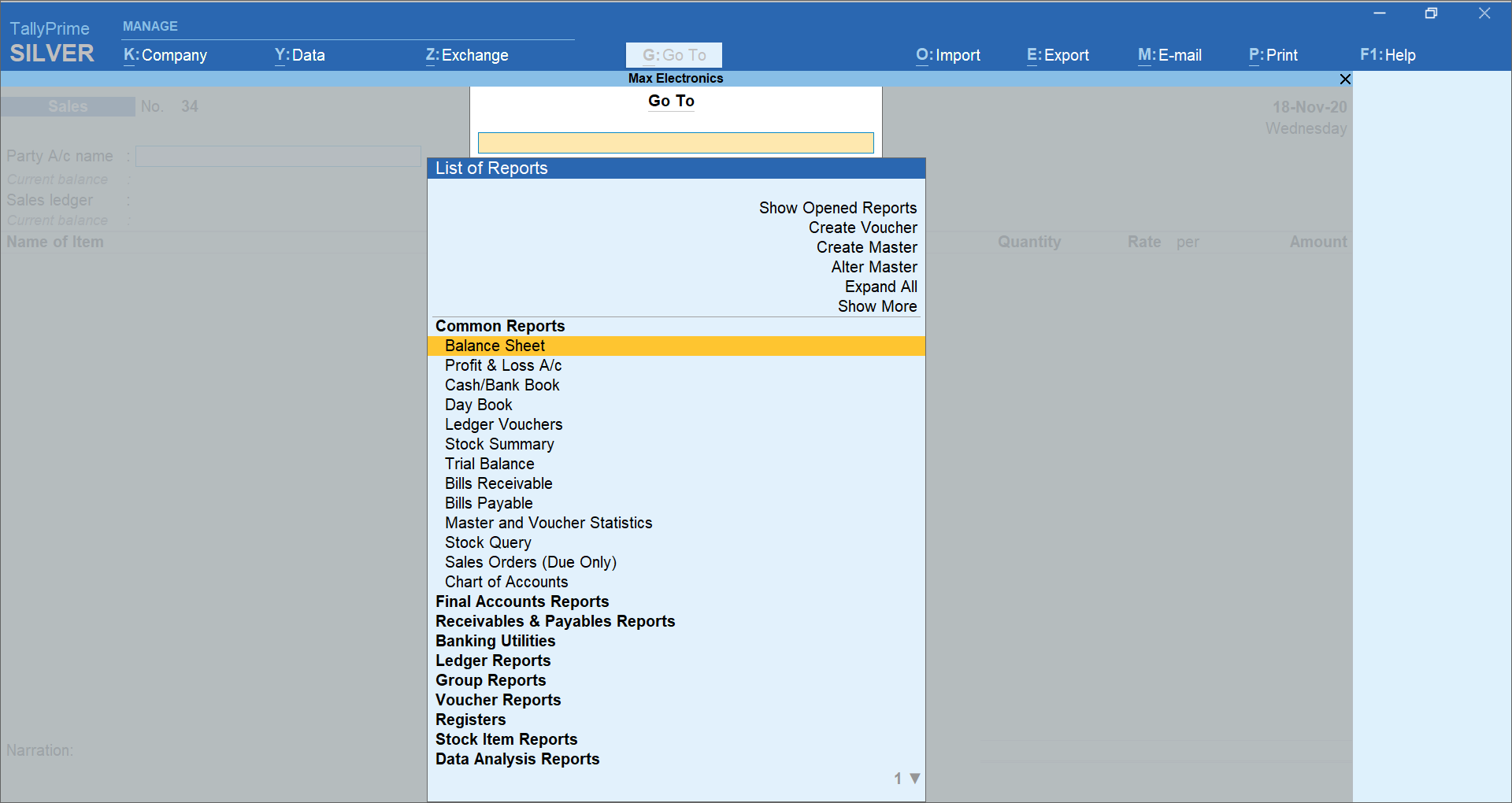The width and height of the screenshot is (1512, 803).
Task: Open the Export menu
Action: tap(1057, 55)
